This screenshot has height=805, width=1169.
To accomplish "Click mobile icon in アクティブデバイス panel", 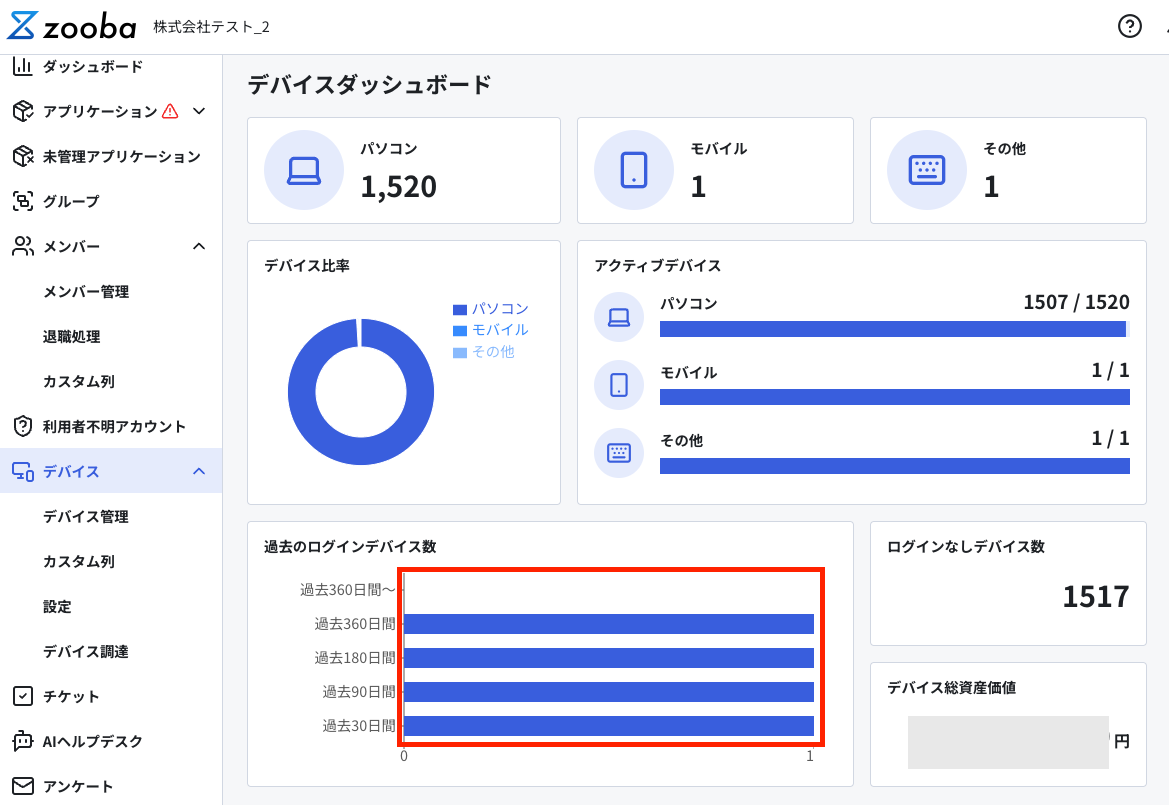I will pyautogui.click(x=619, y=385).
